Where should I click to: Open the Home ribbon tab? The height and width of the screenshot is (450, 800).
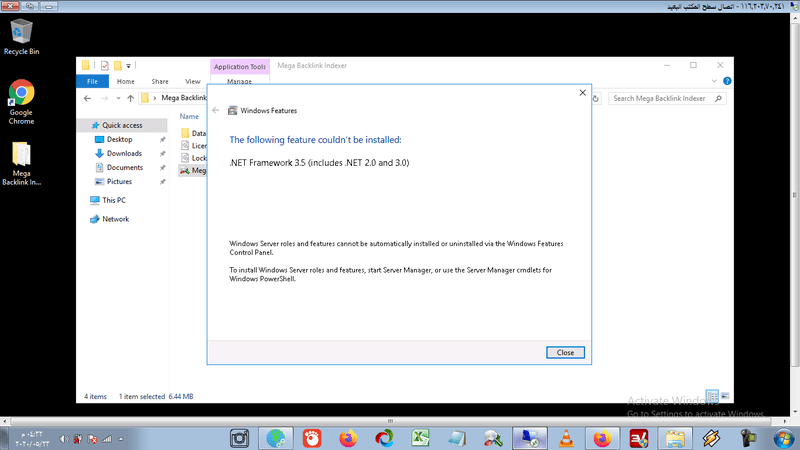[x=126, y=81]
